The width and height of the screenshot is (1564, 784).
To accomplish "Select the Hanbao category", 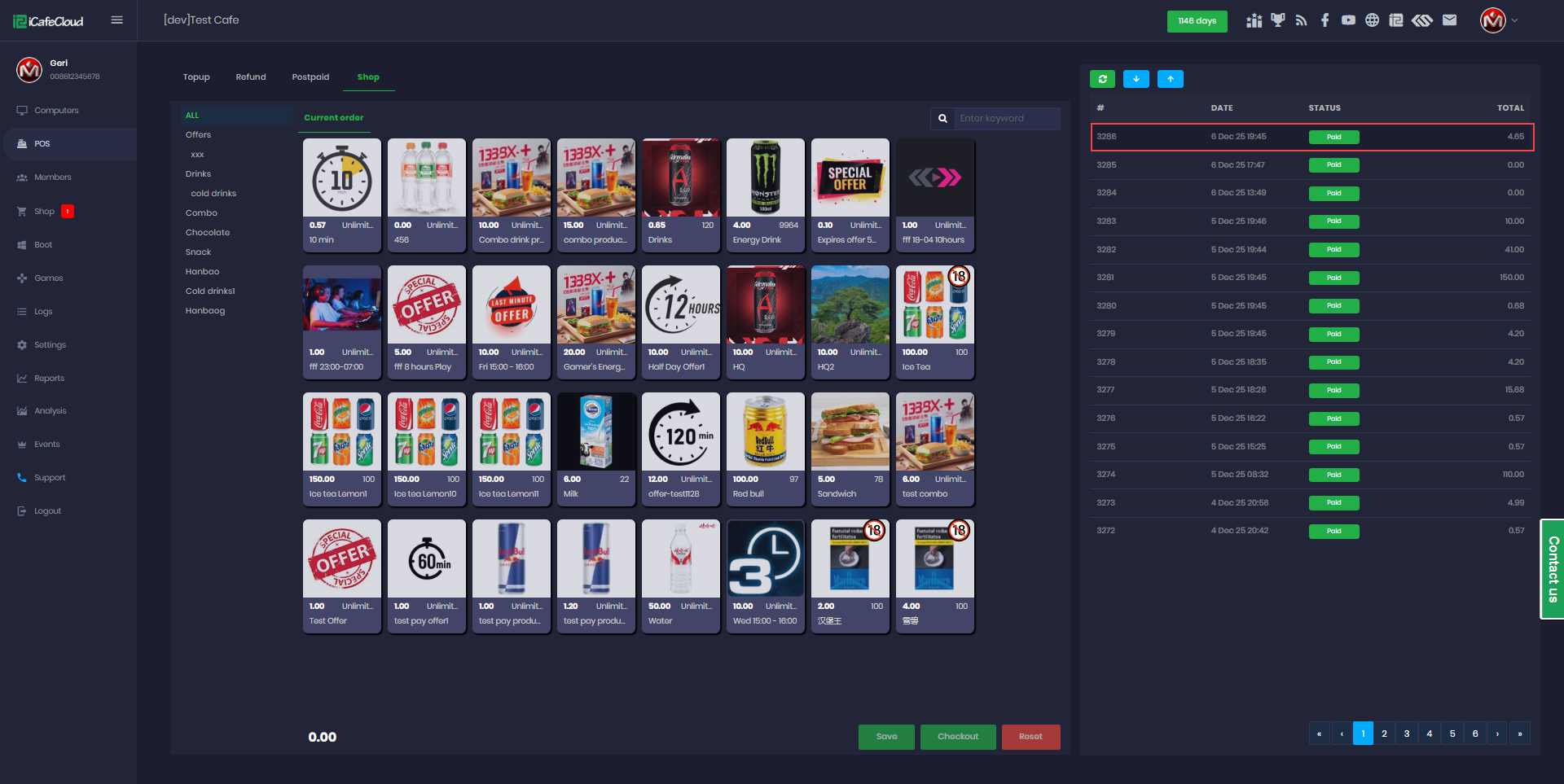I will tap(202, 272).
